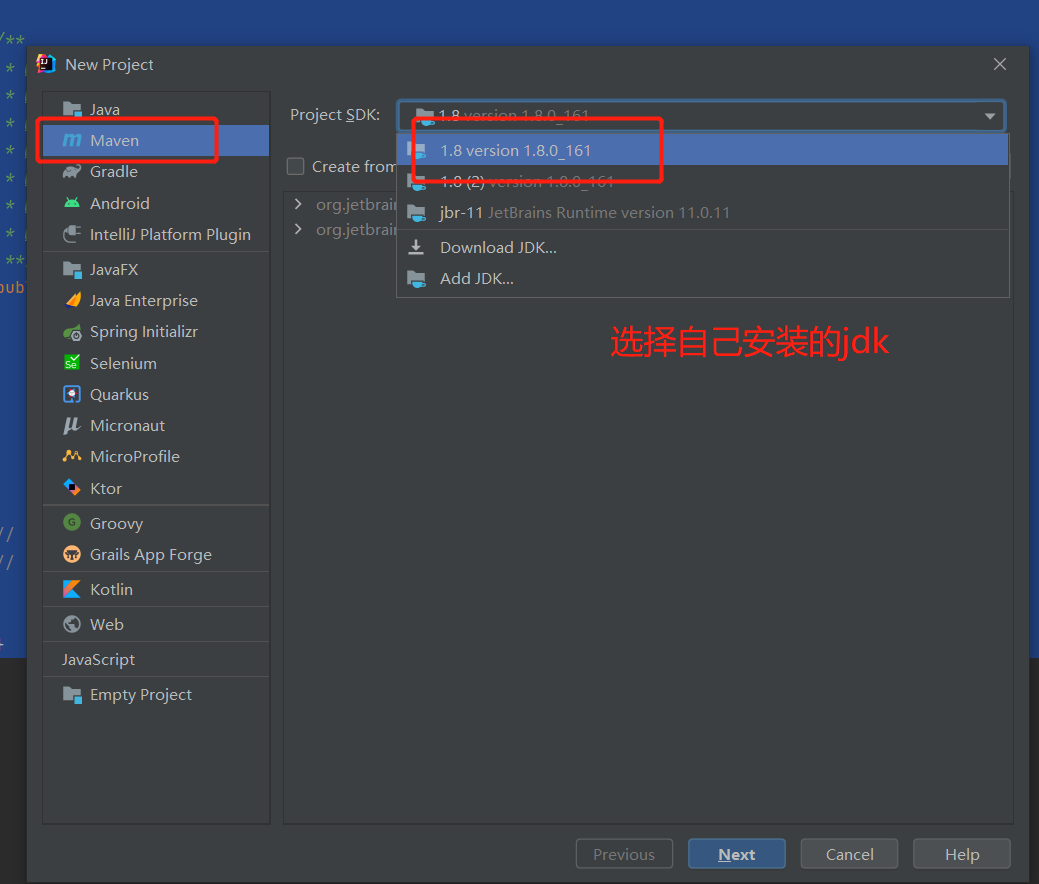Image resolution: width=1039 pixels, height=884 pixels.
Task: Choose the 1.8 (2) SDK option
Action: (702, 182)
